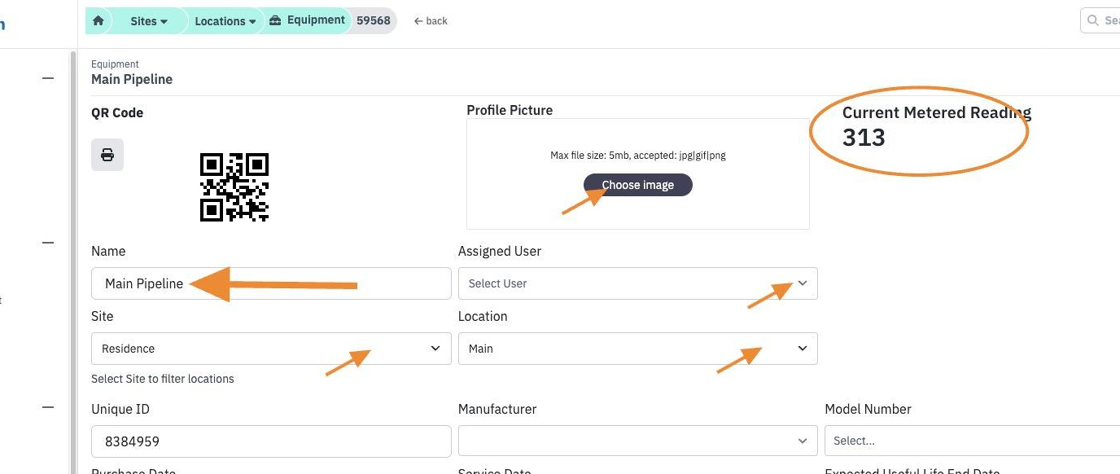This screenshot has width=1120, height=474.
Task: Expand the Assigned User dropdown
Action: [638, 283]
